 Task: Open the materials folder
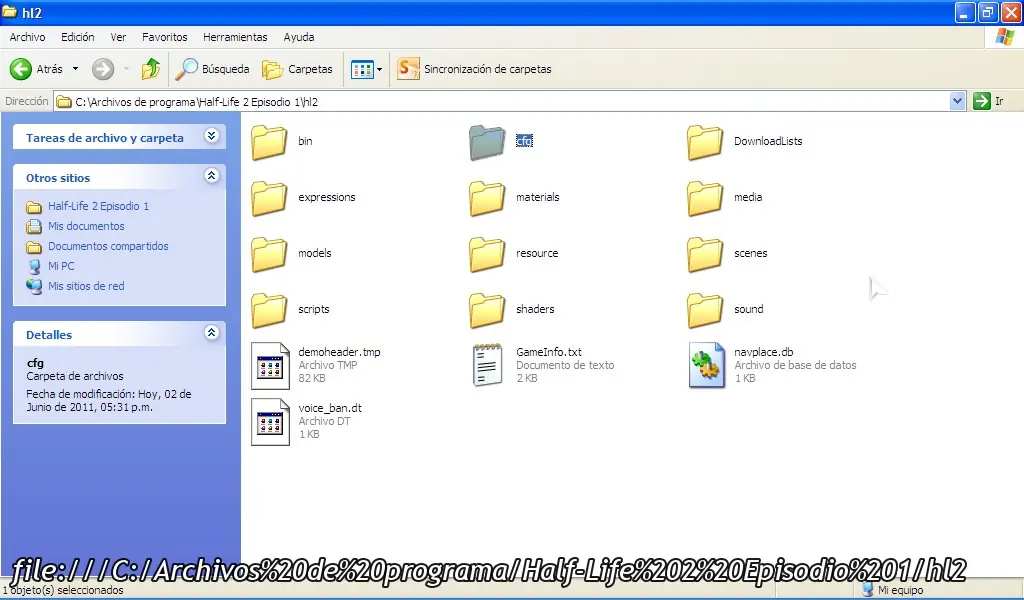(488, 198)
